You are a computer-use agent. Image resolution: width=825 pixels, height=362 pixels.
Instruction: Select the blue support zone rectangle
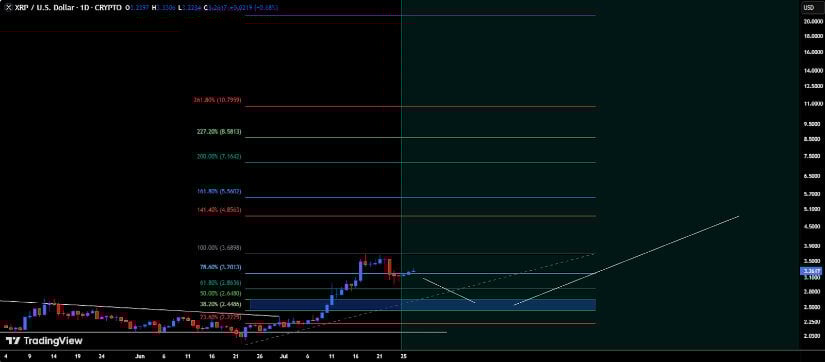click(x=422, y=304)
